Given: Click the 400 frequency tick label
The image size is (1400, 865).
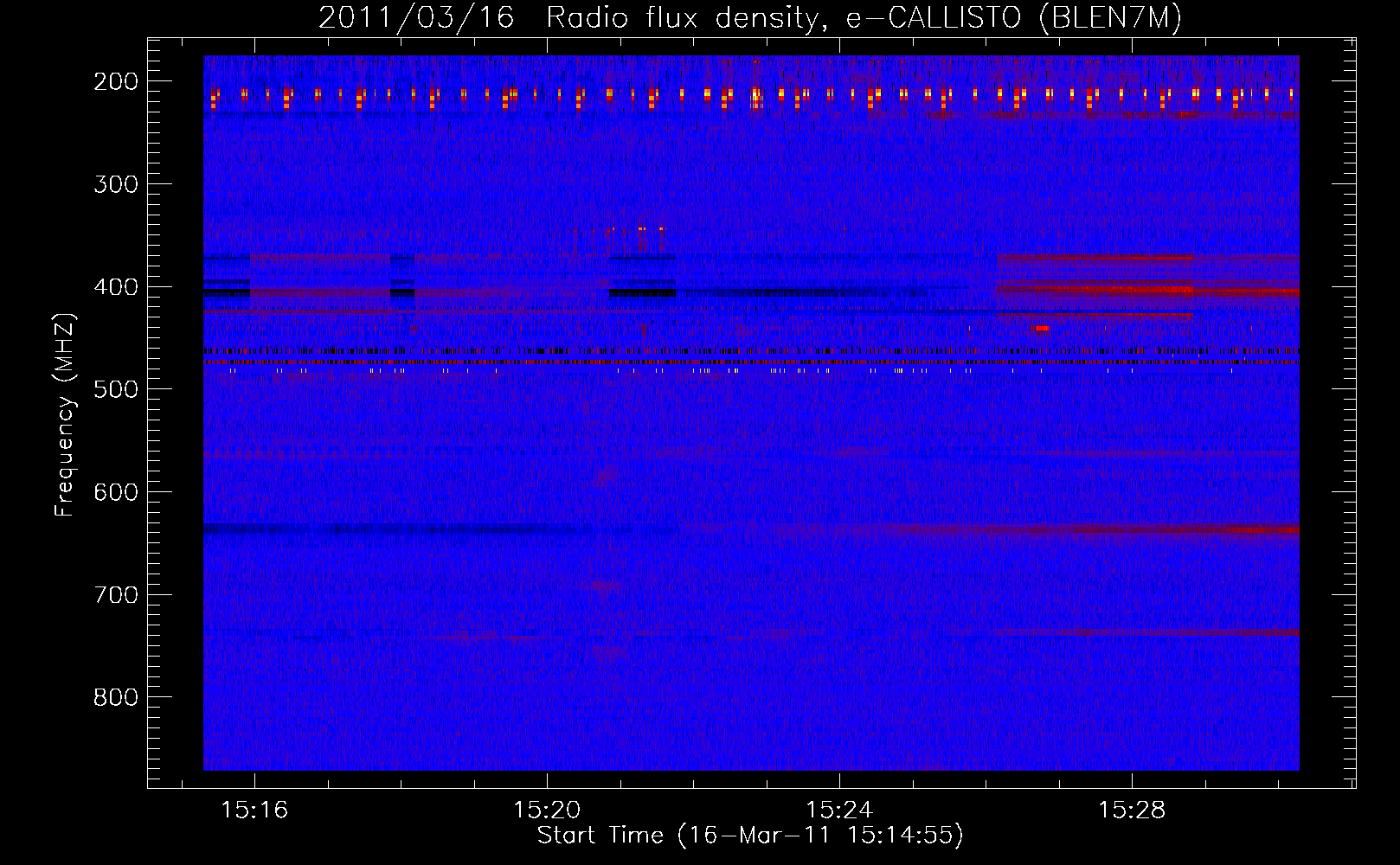Looking at the screenshot, I should (x=116, y=287).
